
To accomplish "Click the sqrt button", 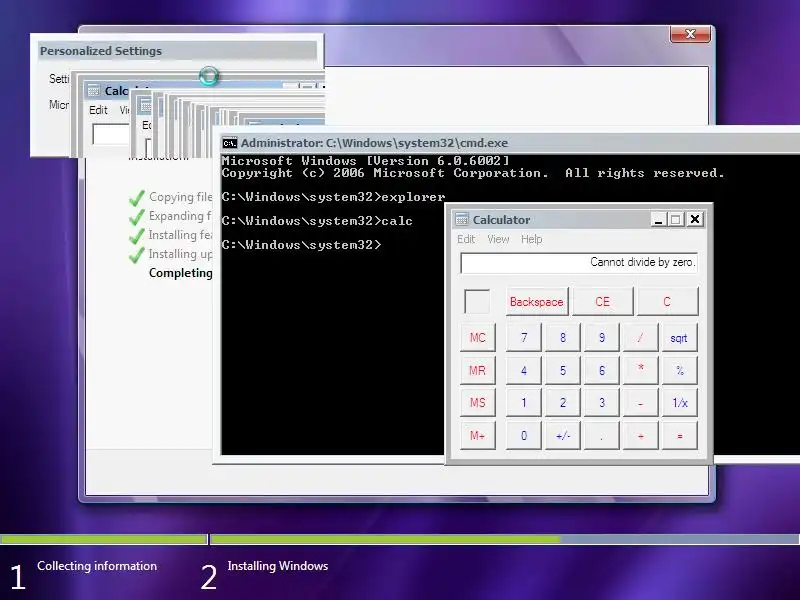I will [x=680, y=337].
